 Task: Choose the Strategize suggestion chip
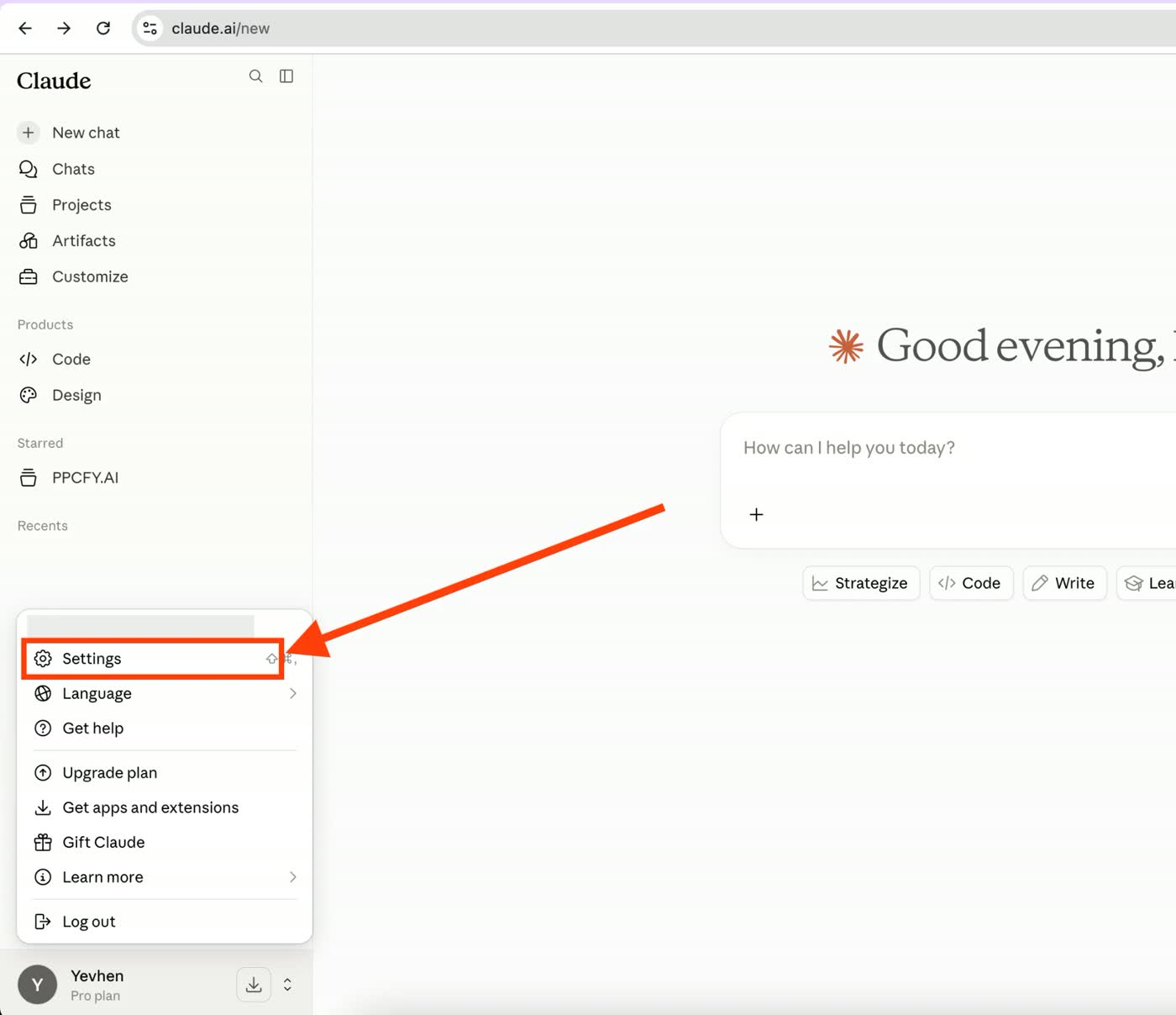tap(861, 583)
